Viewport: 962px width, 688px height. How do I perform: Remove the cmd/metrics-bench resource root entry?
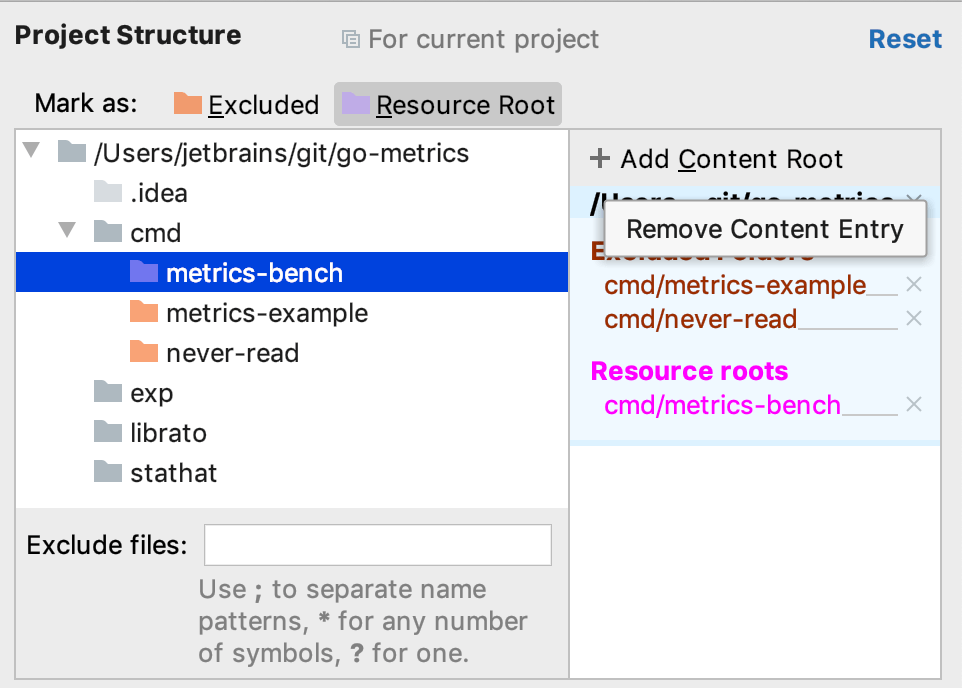pos(914,404)
